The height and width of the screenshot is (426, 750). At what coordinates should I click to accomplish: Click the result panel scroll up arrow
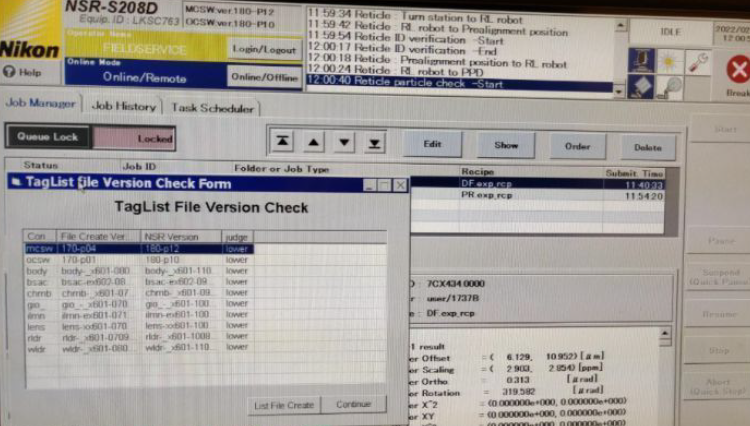(665, 333)
